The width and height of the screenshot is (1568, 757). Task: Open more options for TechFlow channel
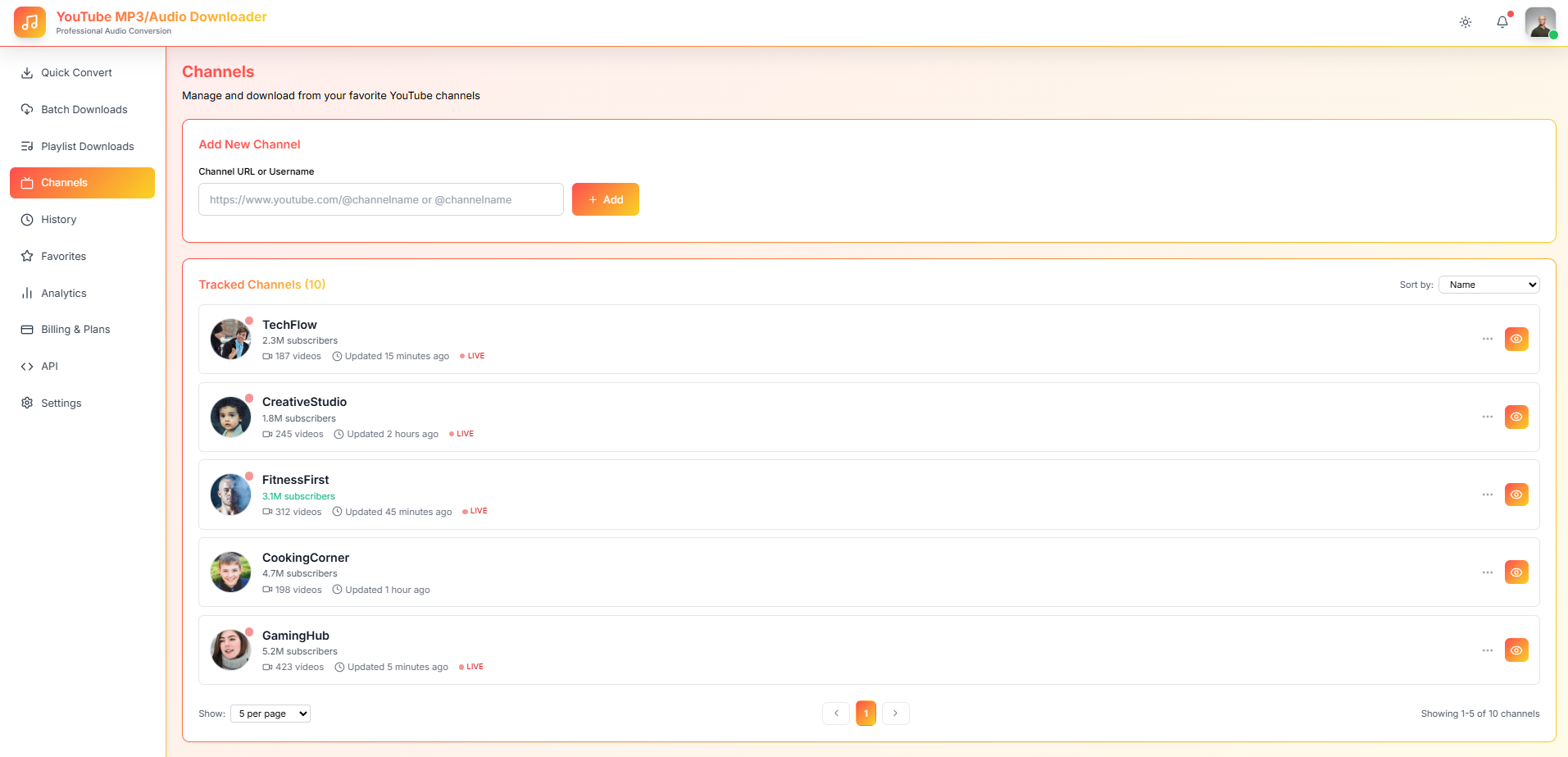(x=1487, y=340)
